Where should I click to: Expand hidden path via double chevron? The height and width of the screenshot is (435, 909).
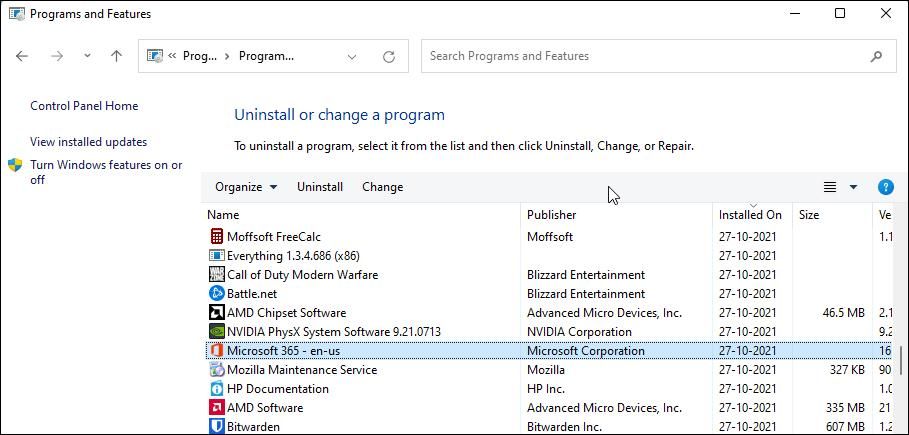[173, 56]
